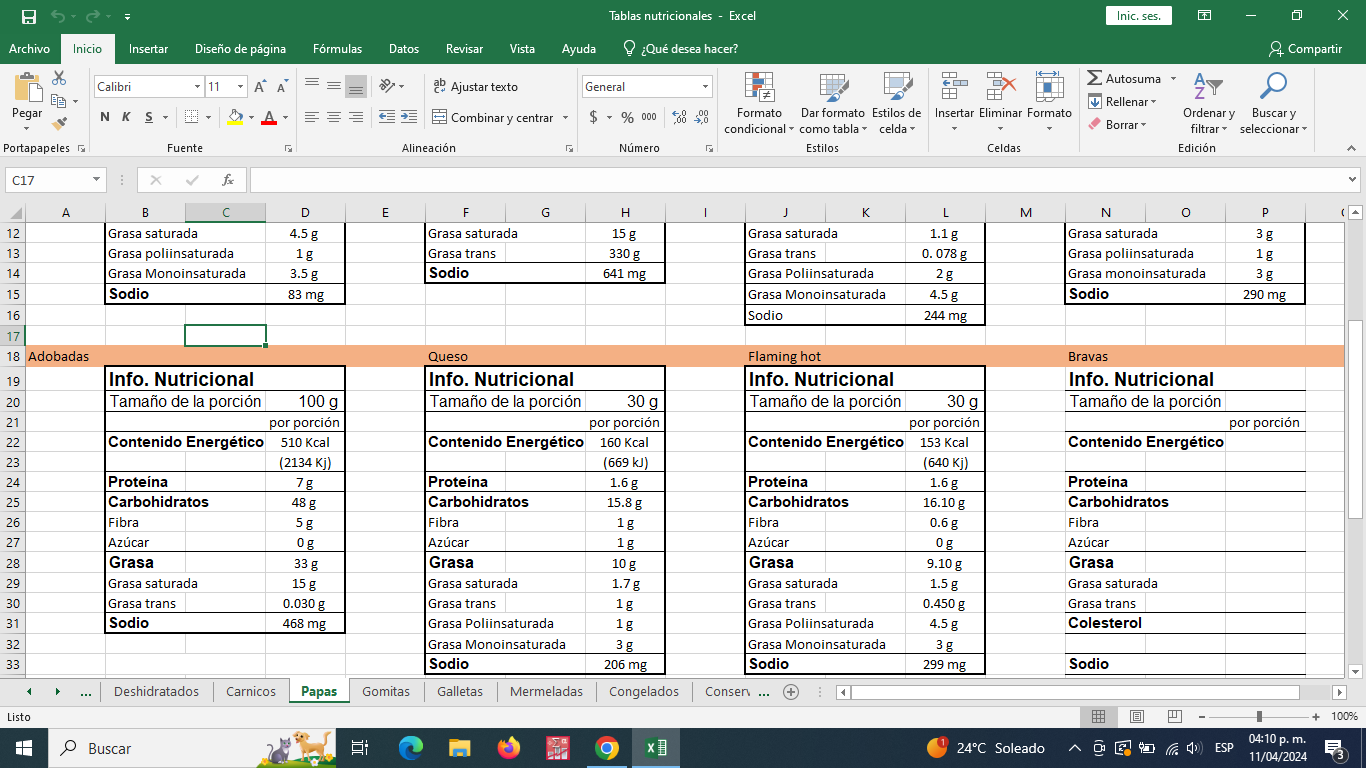Click the zoom slider handle
The width and height of the screenshot is (1366, 768).
(x=1259, y=716)
